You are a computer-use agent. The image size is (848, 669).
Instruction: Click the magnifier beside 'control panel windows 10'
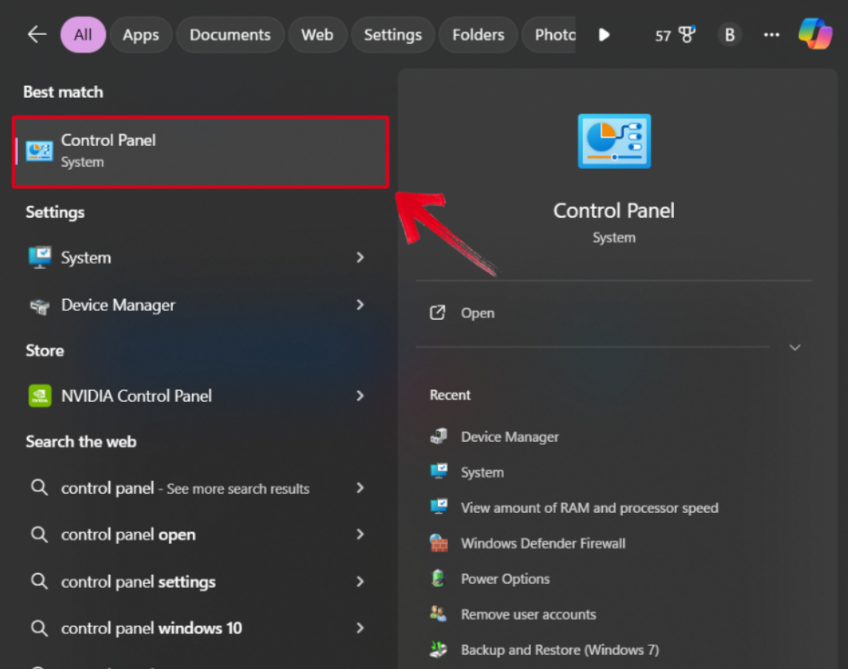(x=39, y=628)
